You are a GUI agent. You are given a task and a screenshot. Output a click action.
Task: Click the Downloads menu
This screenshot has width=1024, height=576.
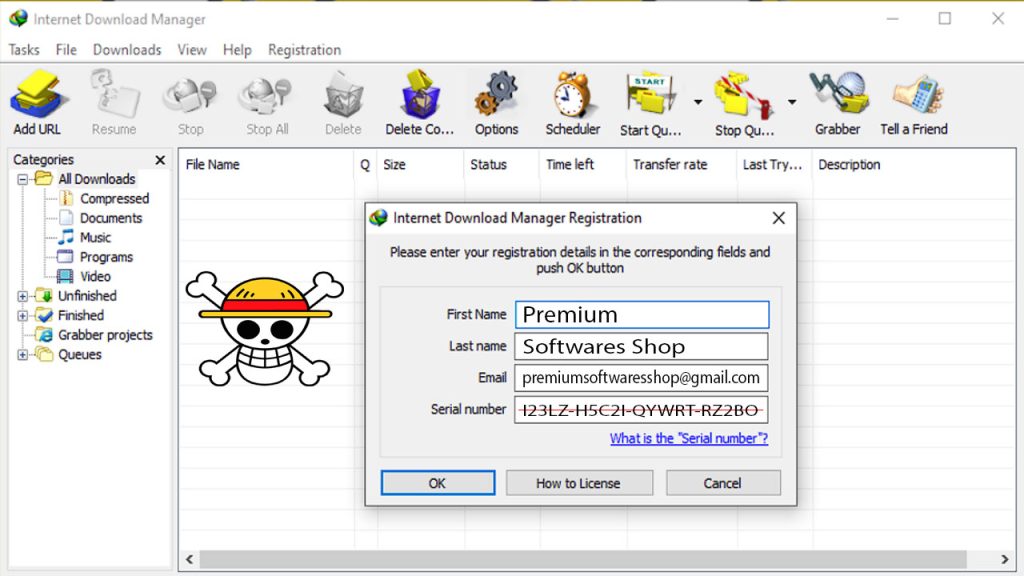[x=127, y=49]
